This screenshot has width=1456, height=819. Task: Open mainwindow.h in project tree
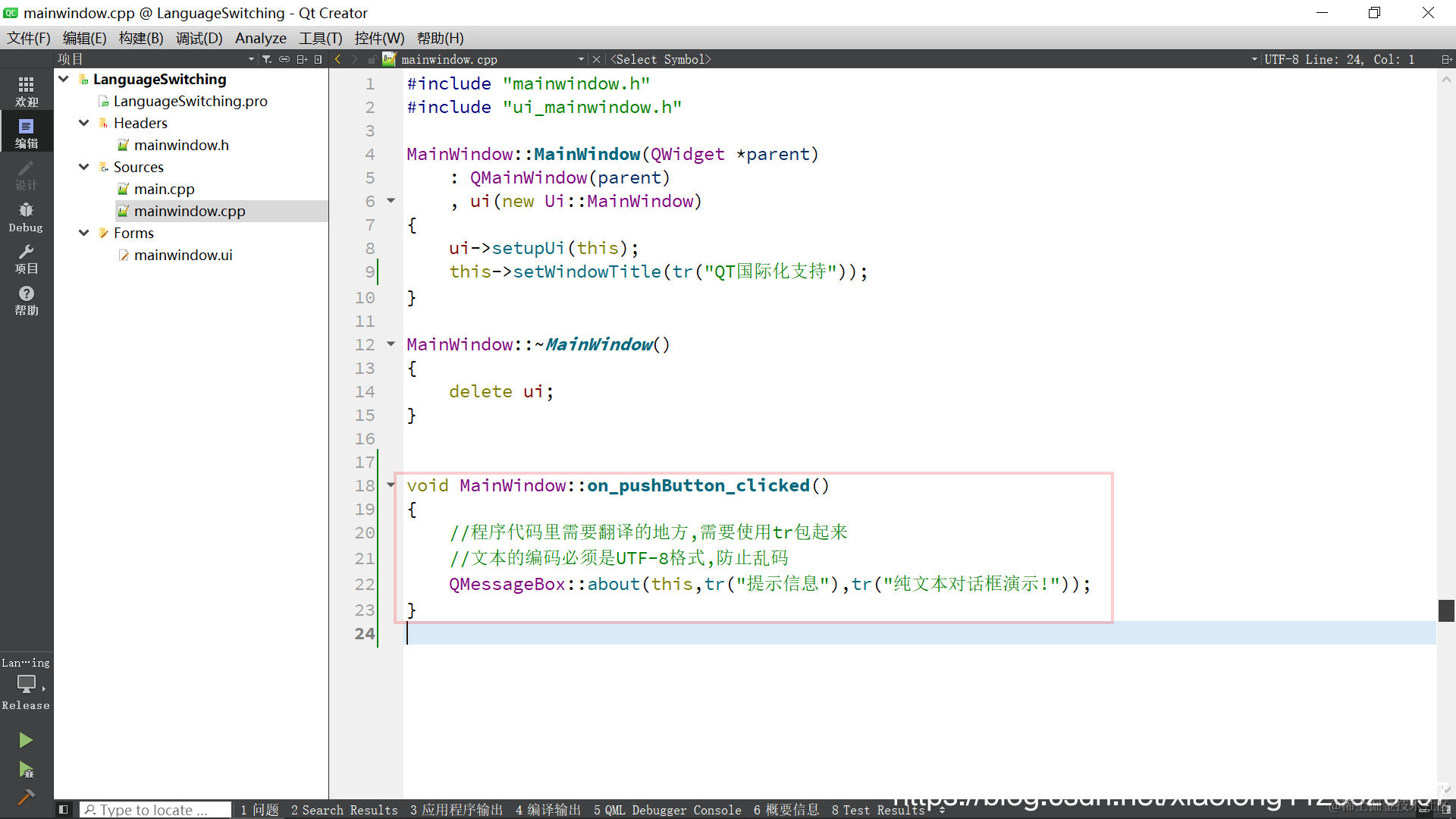(x=181, y=145)
